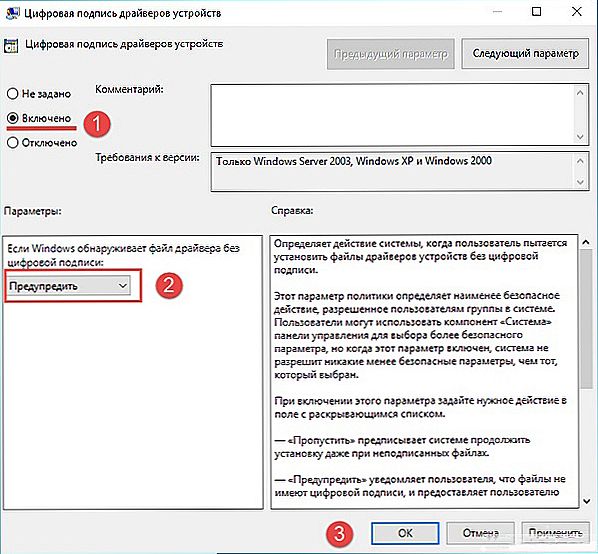Screen dimensions: 598x554
Task: Click the help text scrollbar up arrow
Action: (586, 242)
